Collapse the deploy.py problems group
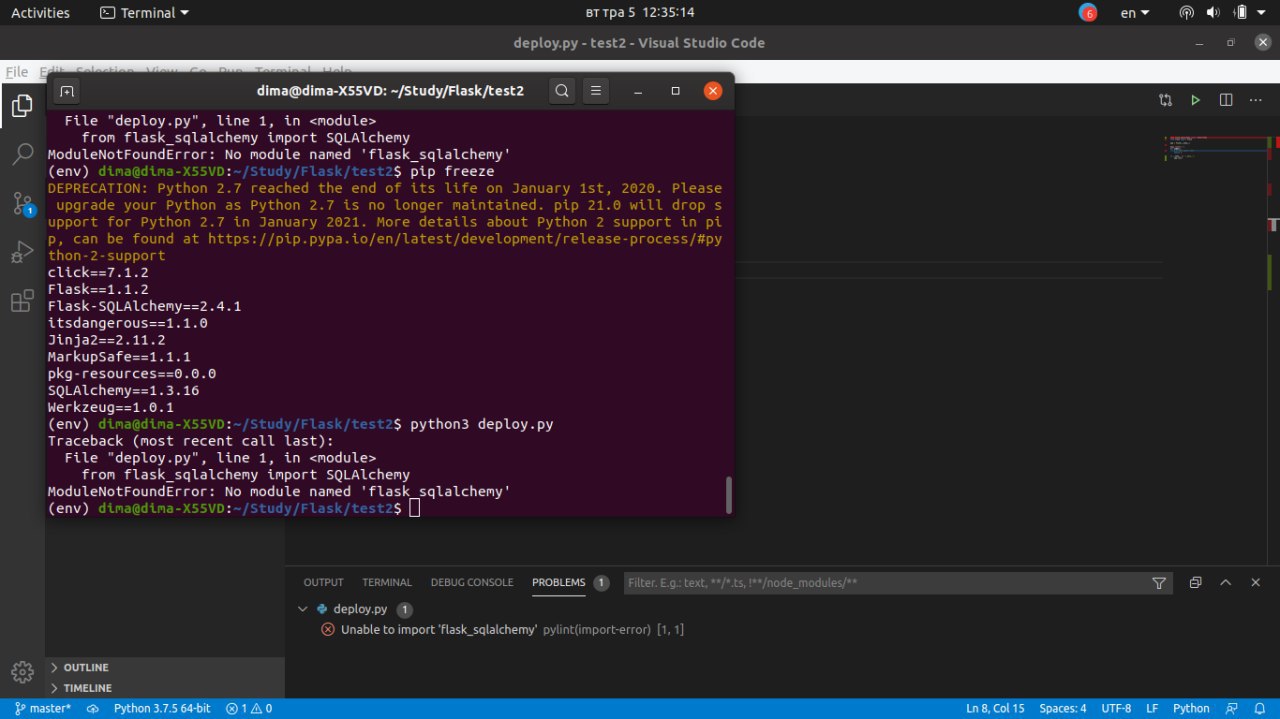This screenshot has height=719, width=1280. (x=303, y=609)
